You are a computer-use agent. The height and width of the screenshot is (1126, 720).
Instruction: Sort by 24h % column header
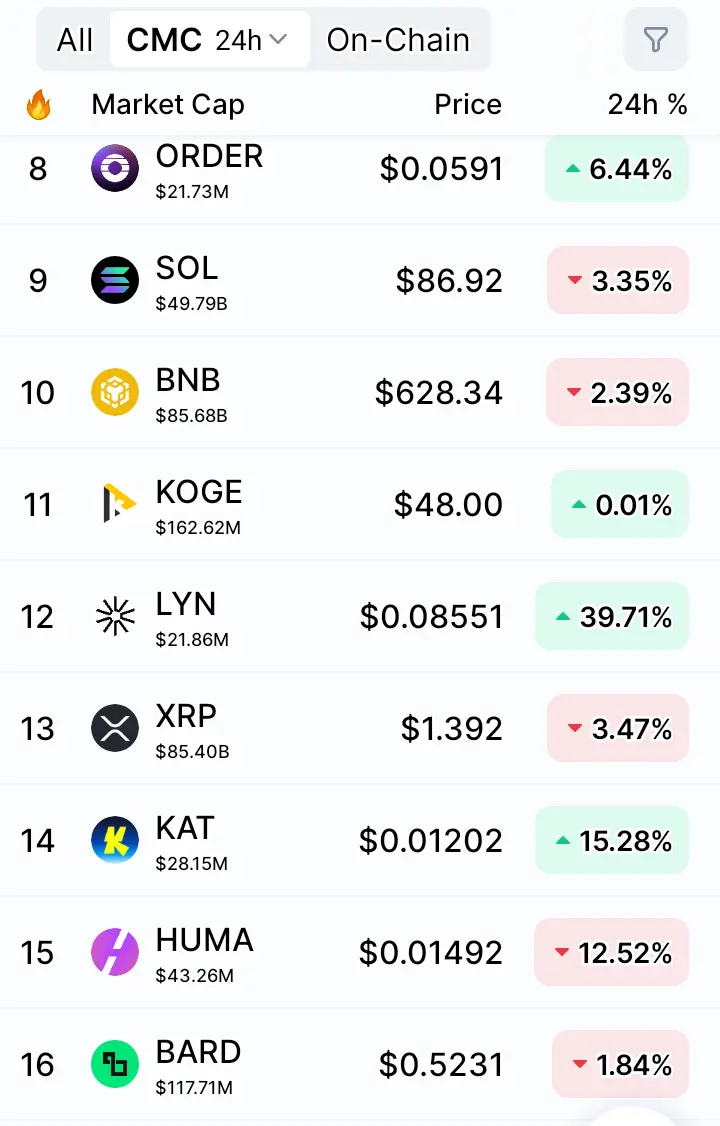pos(647,104)
